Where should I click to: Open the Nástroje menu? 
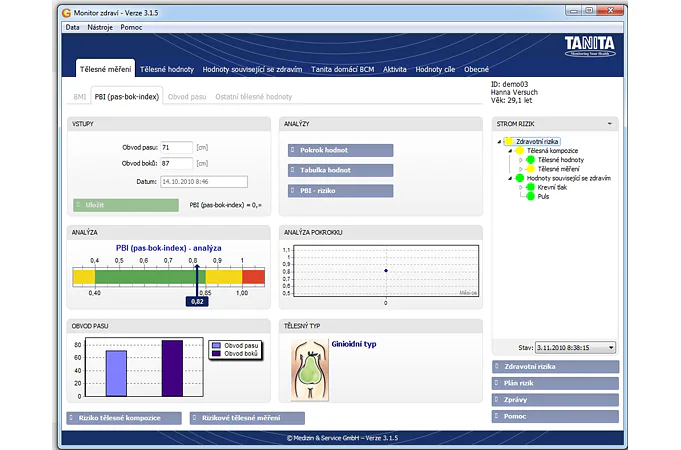[x=100, y=27]
